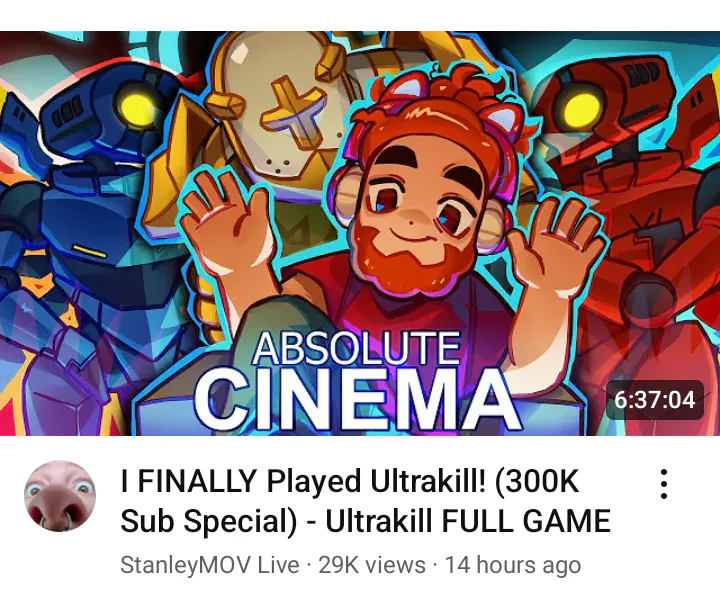This screenshot has height=604, width=720.
Task: Click the large CINEMA text overlay
Action: [357, 401]
